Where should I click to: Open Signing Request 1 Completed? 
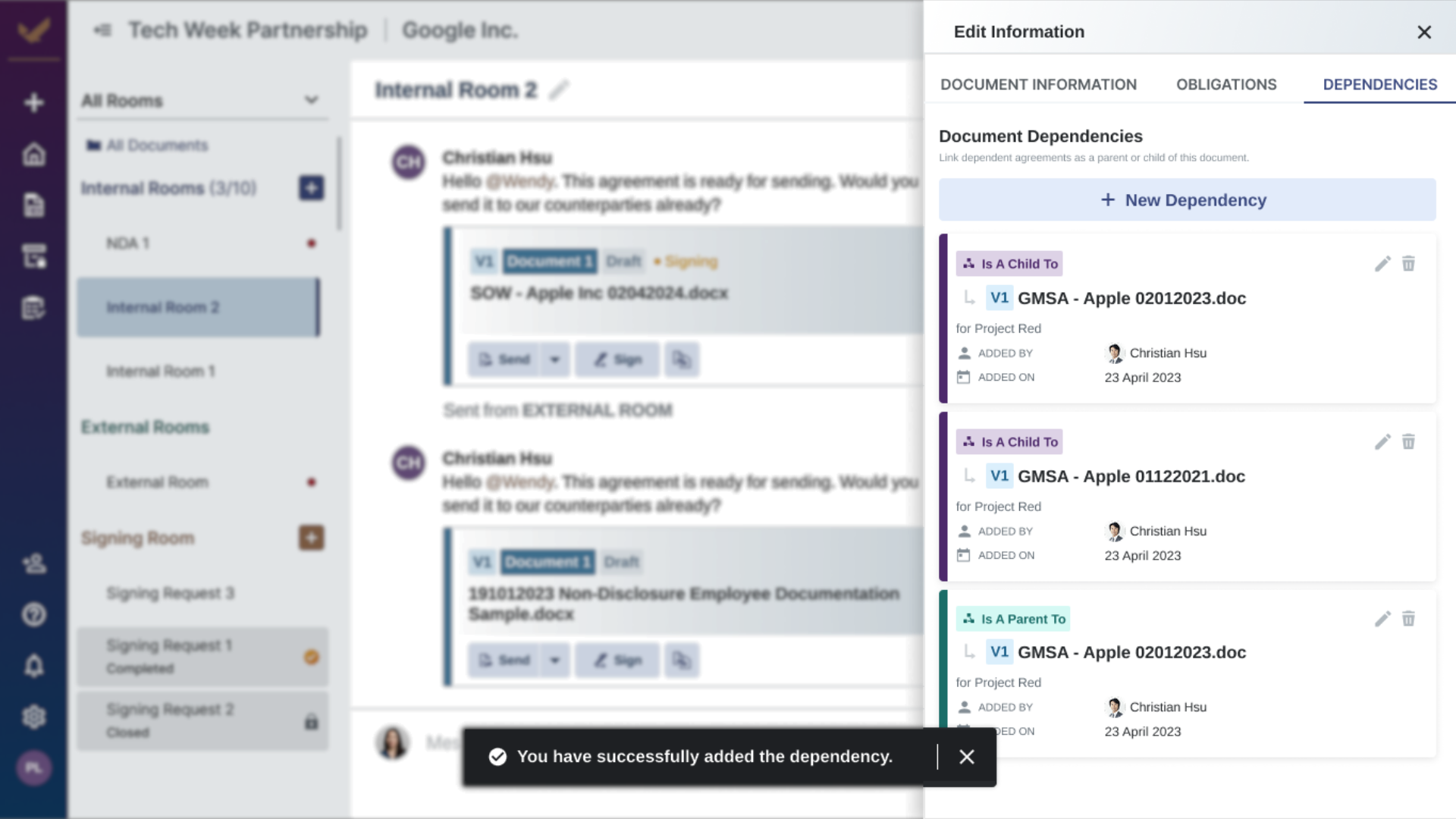(x=202, y=657)
